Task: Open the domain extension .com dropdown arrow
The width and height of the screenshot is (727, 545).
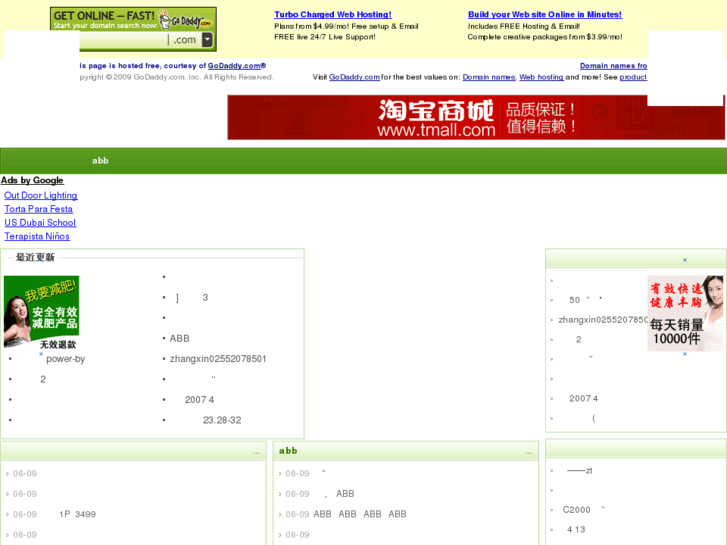Action: [x=207, y=40]
